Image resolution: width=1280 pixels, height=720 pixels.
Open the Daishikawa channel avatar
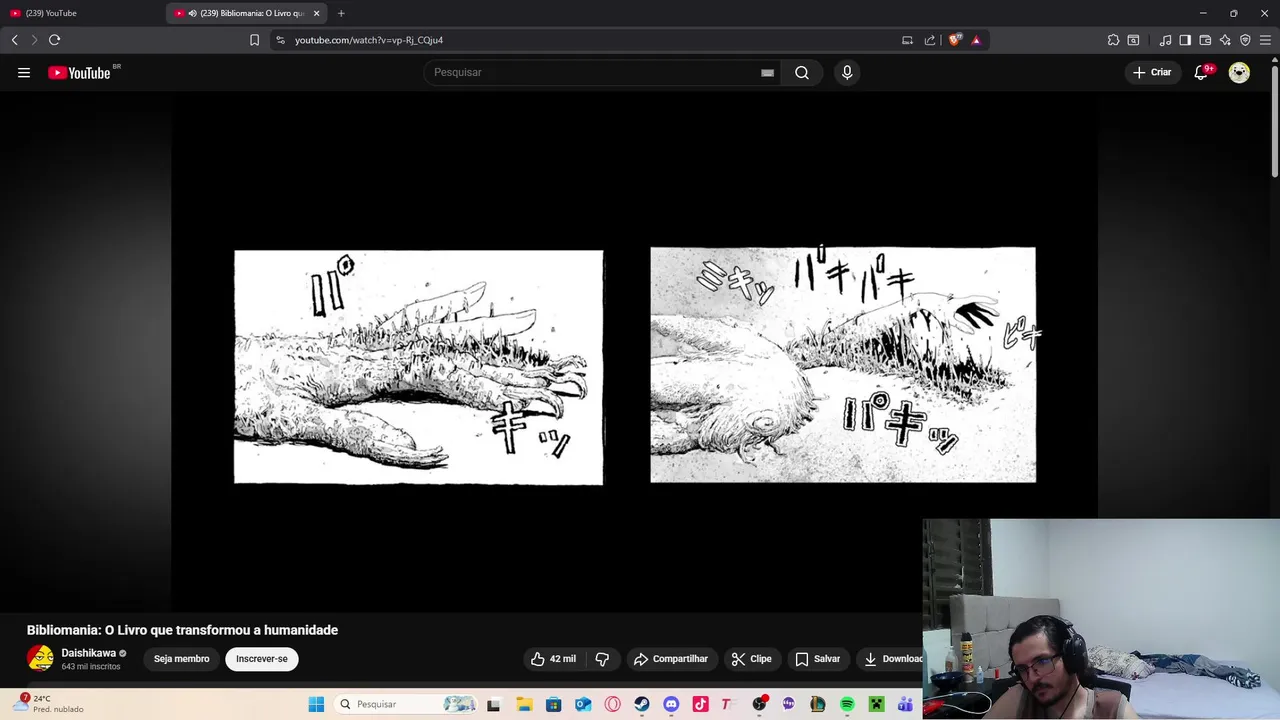[40, 658]
